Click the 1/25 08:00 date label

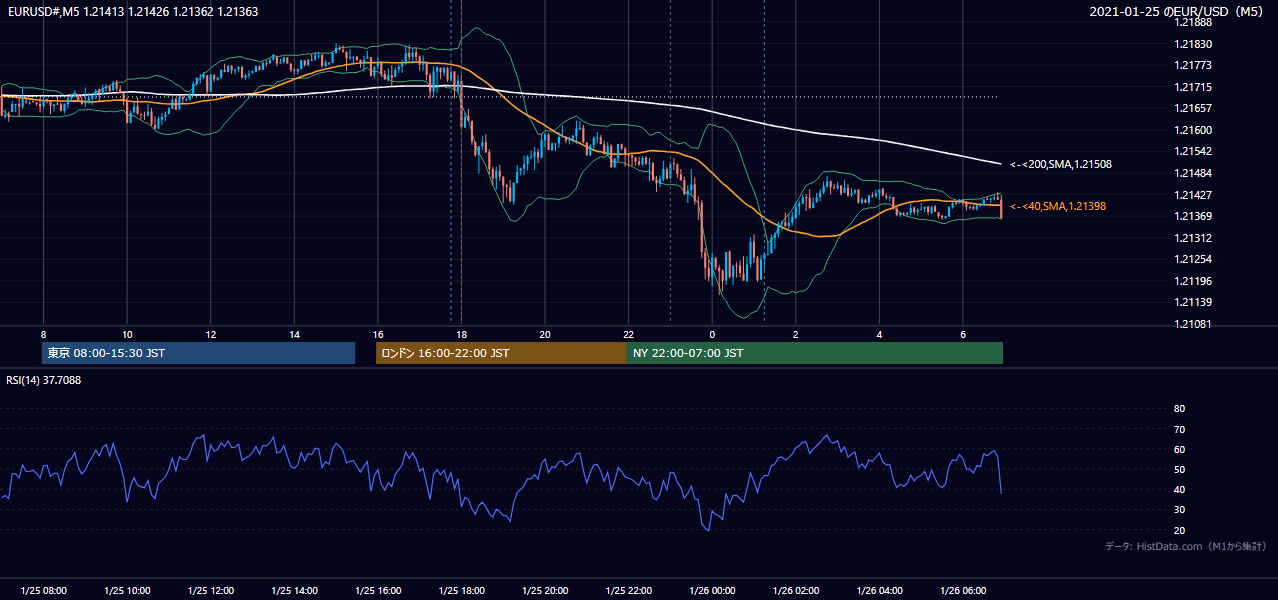point(43,590)
